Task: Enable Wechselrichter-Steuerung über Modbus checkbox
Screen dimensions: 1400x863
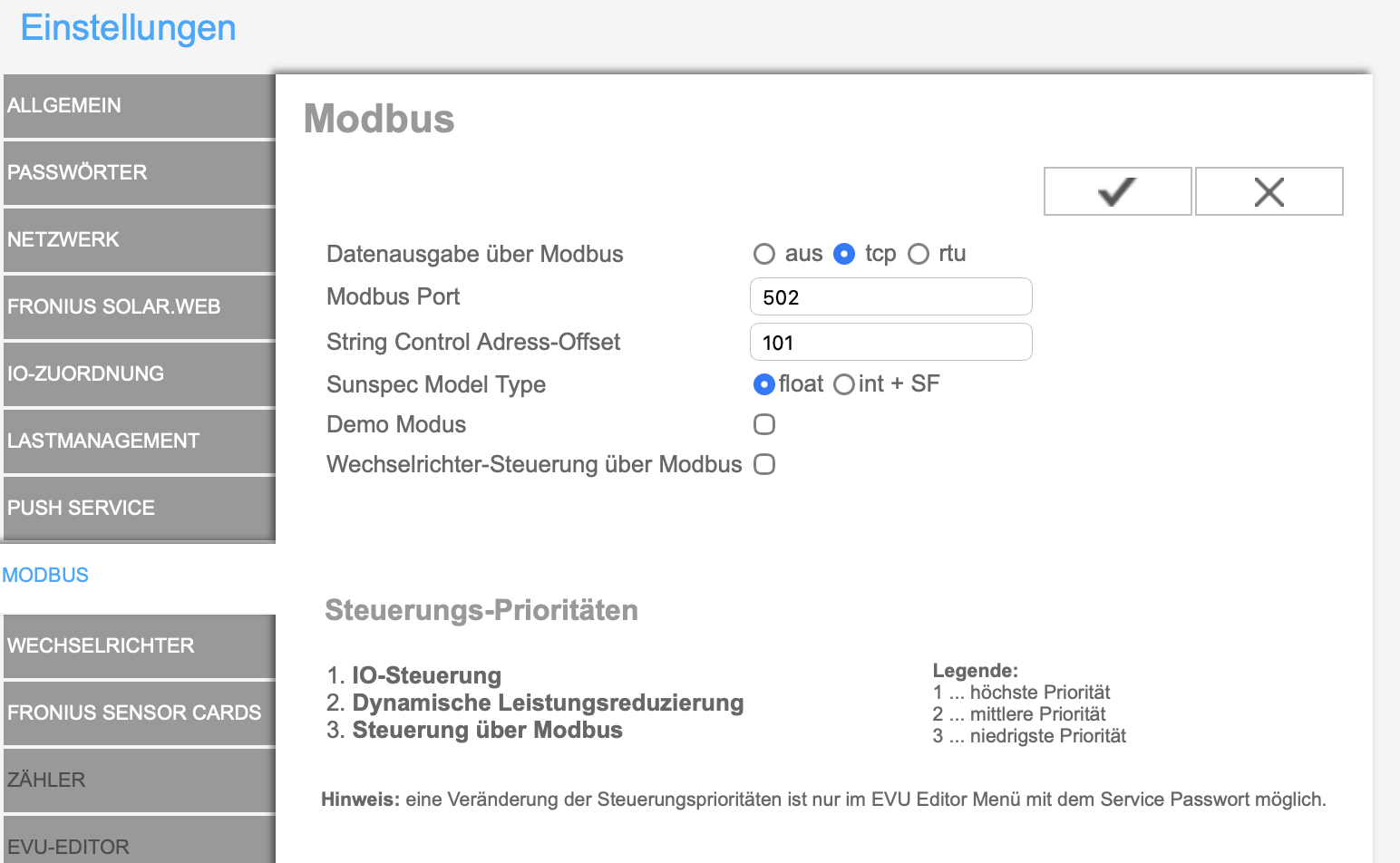Action: 764,464
